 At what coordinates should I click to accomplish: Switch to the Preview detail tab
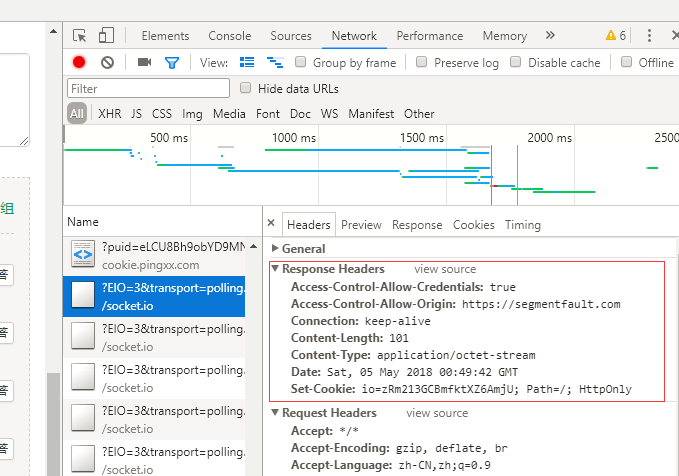point(361,225)
